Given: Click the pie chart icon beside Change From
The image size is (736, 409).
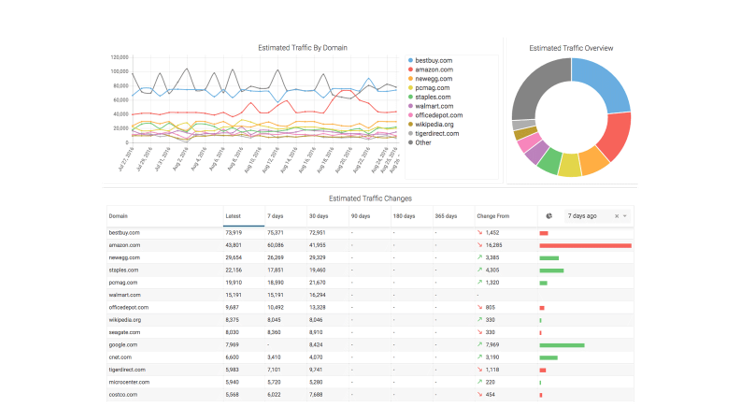Looking at the screenshot, I should coord(549,216).
